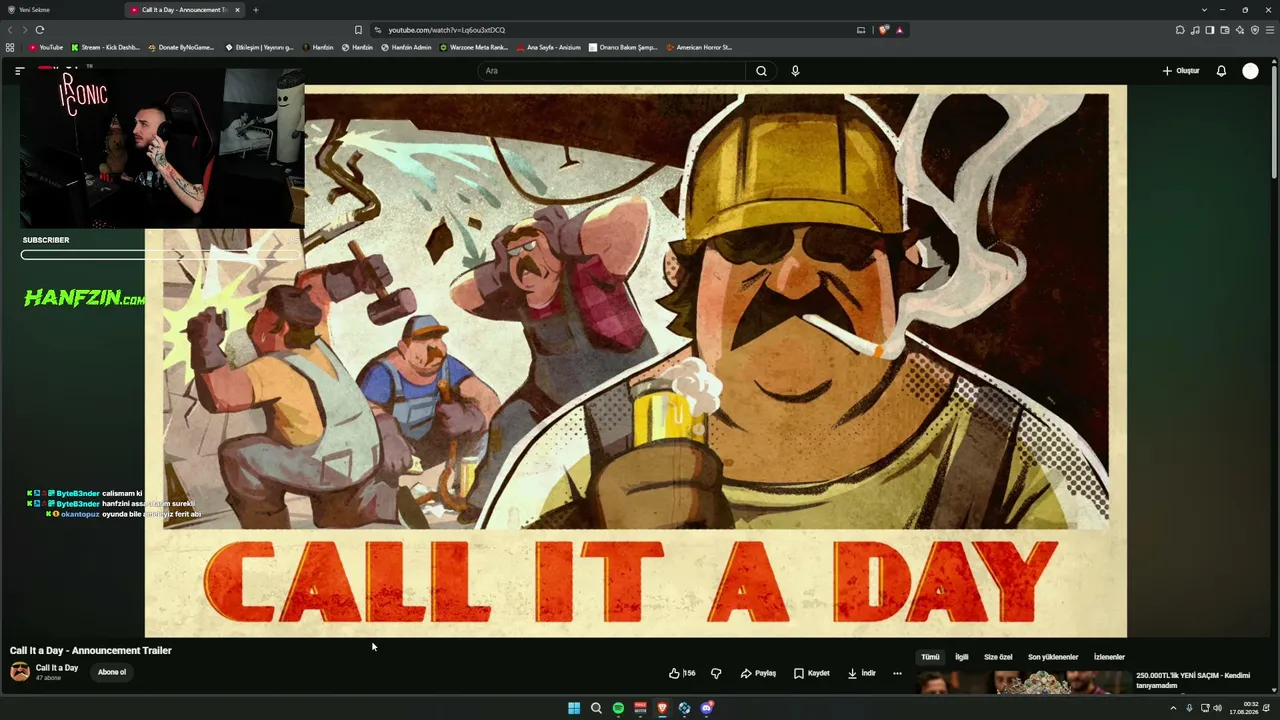1280x720 pixels.
Task: Open the Donate ByNoGame bookmark
Action: [x=181, y=47]
